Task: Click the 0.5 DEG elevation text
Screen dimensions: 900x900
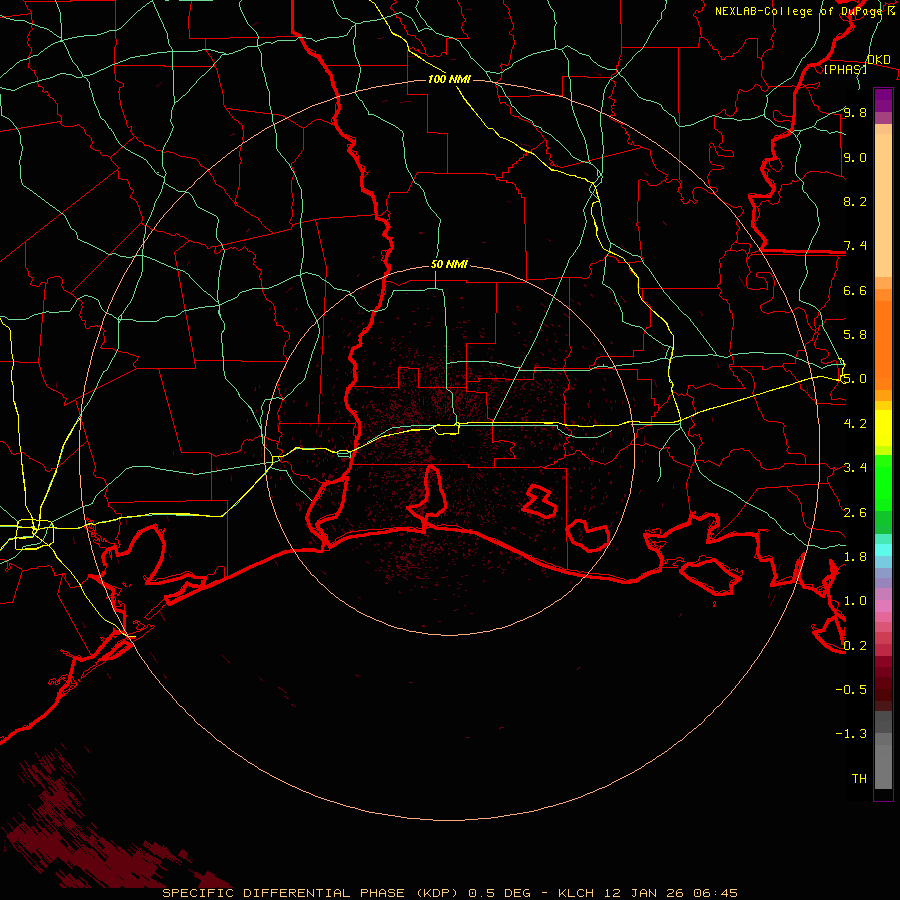Action: tap(499, 893)
